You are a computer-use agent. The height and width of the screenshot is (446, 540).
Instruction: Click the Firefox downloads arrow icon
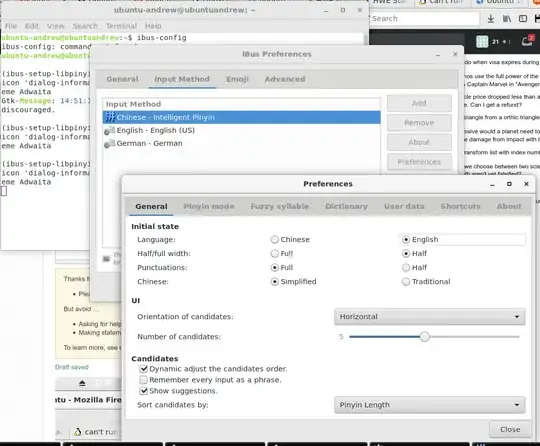491,19
